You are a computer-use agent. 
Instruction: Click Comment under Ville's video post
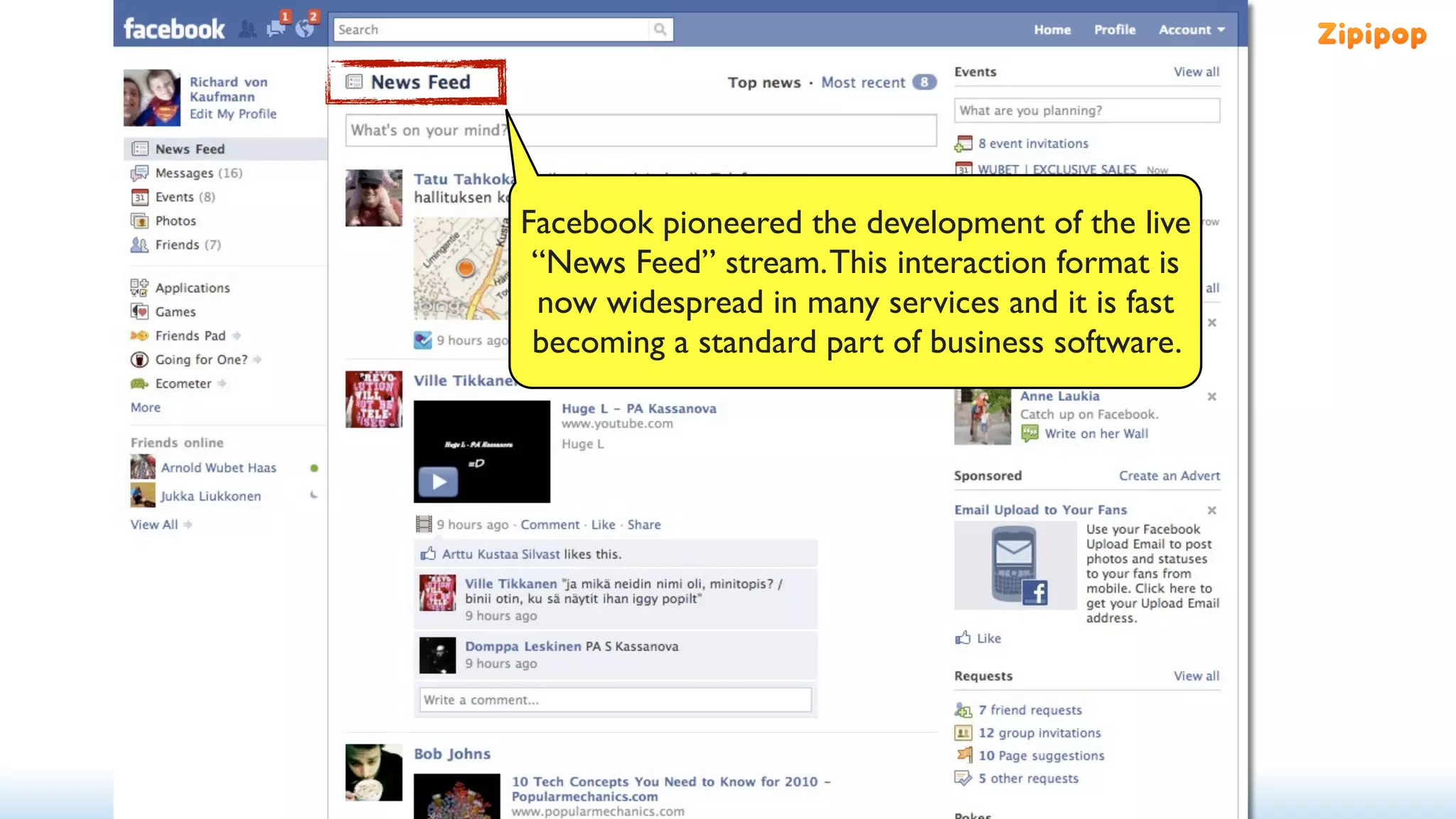tap(550, 525)
